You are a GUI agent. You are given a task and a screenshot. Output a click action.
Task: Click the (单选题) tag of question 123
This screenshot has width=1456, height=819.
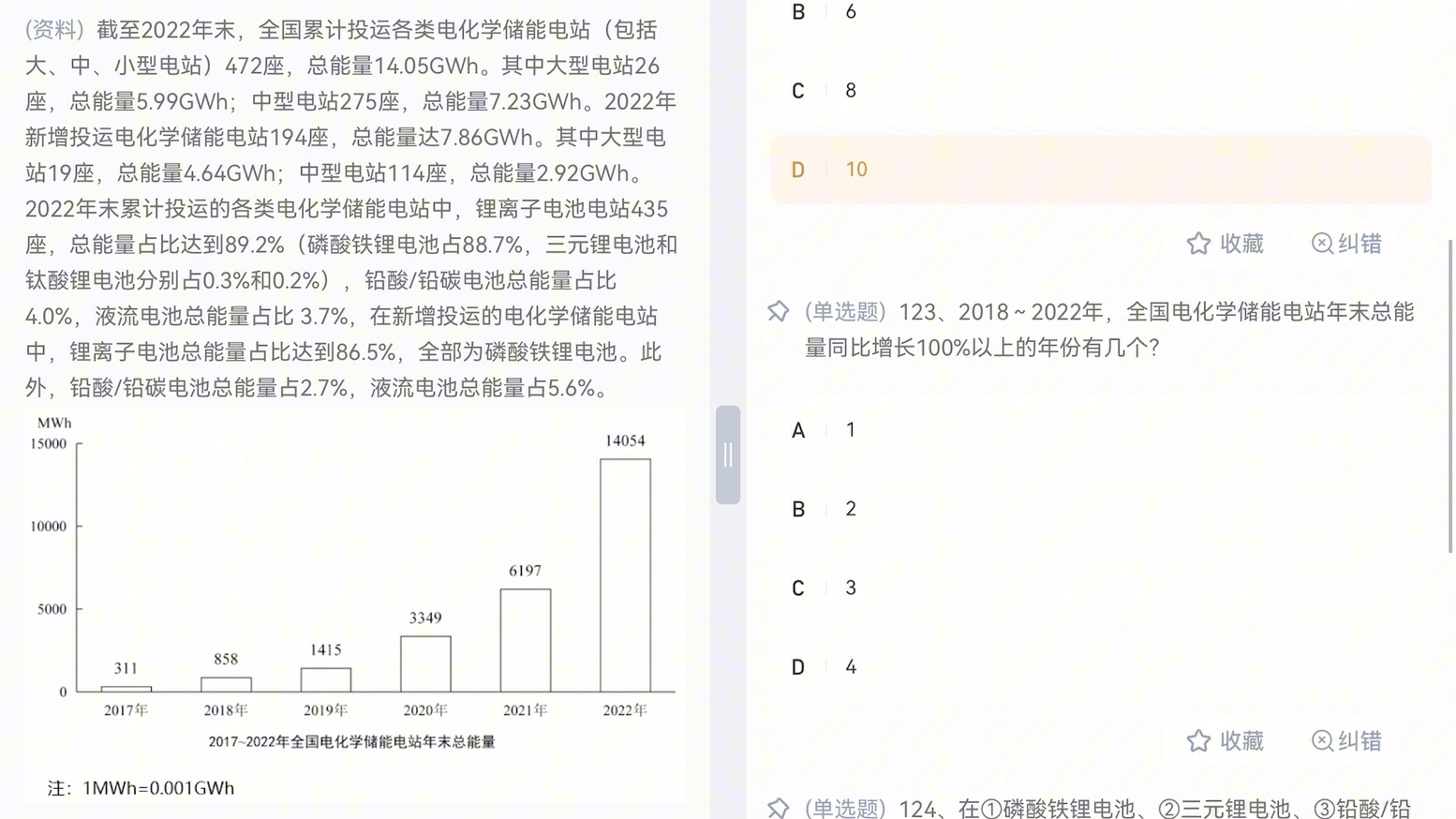[x=845, y=312]
